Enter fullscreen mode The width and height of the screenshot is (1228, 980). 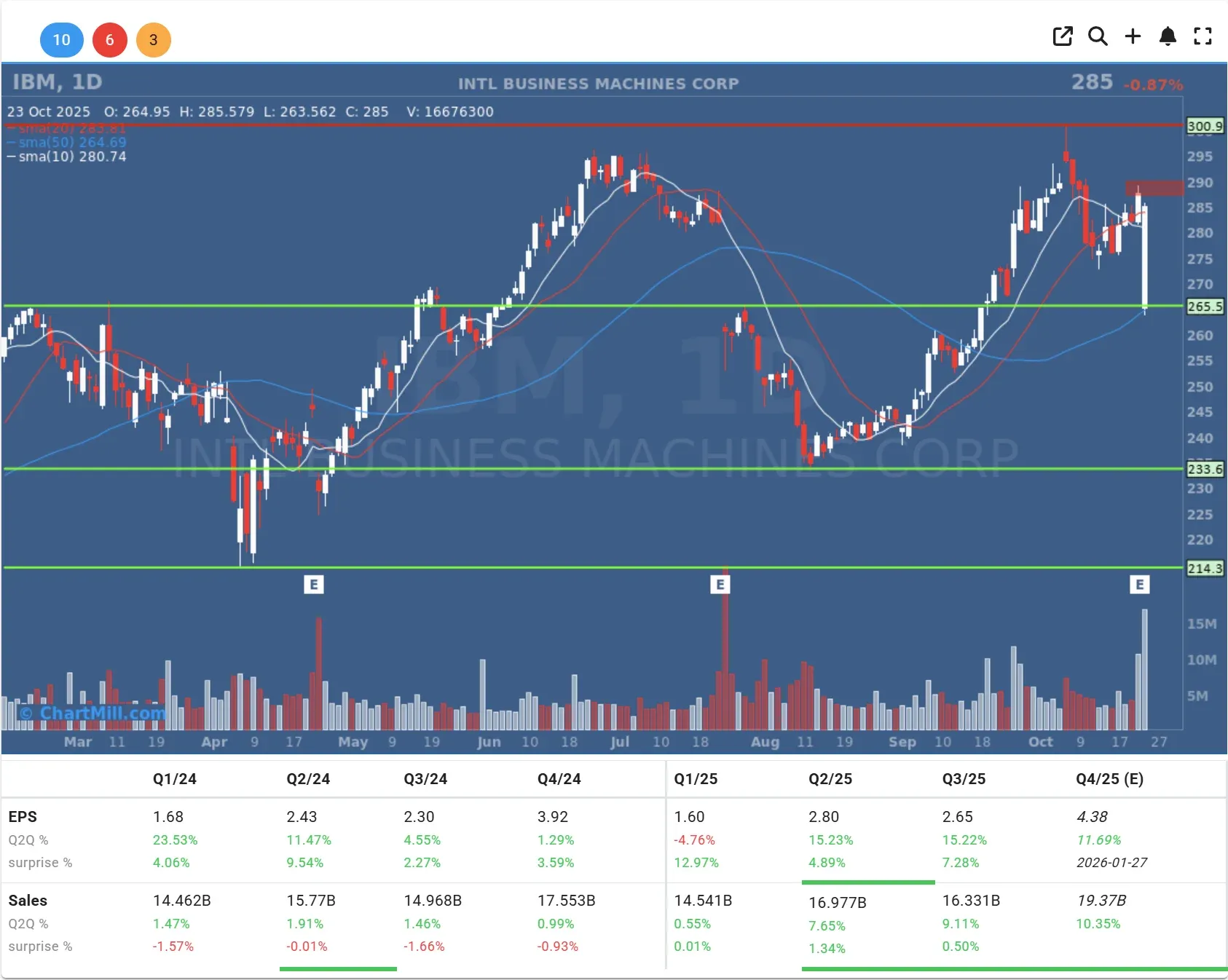pyautogui.click(x=1203, y=36)
